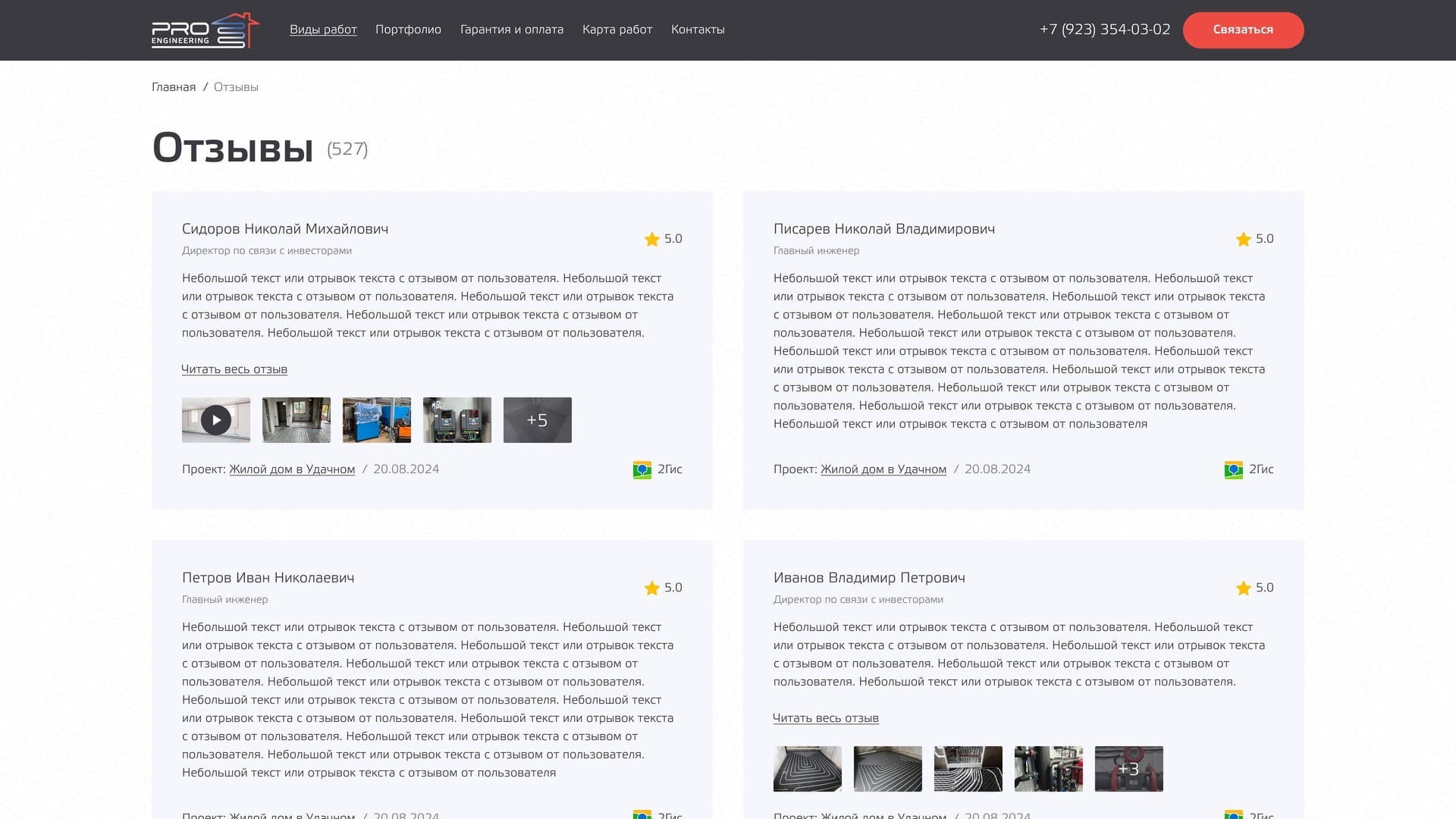Click the star icon on Pisarev's review

point(1243,240)
